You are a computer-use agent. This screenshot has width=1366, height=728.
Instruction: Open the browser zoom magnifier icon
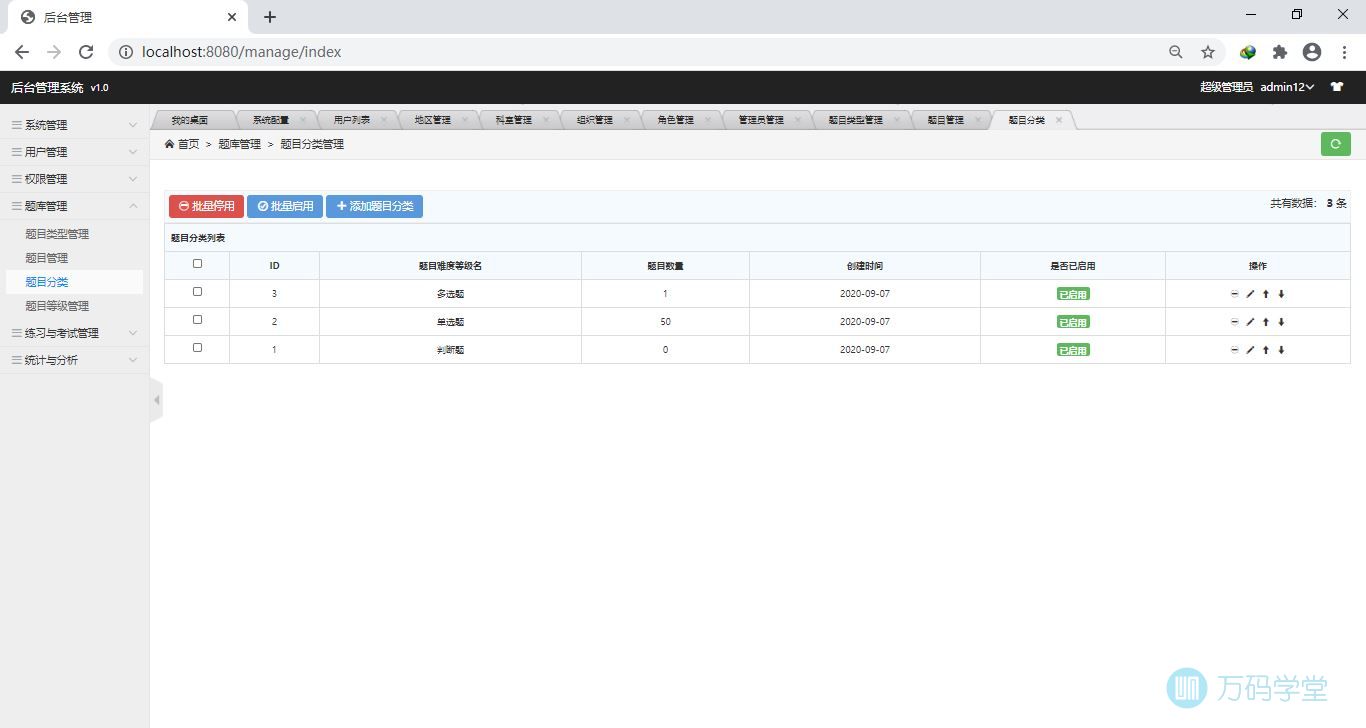tap(1176, 52)
